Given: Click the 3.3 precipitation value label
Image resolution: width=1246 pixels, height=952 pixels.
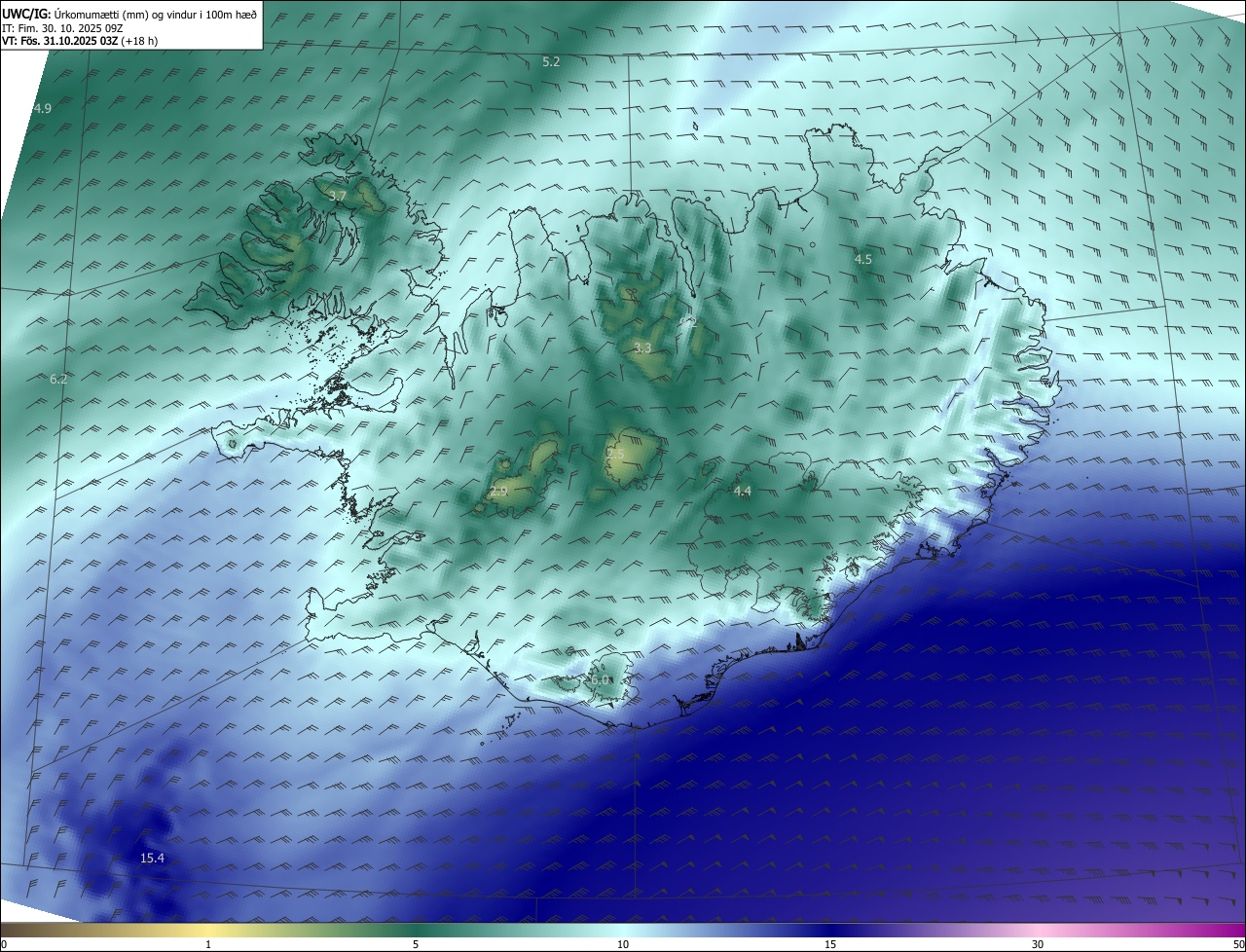Looking at the screenshot, I should coord(642,348).
